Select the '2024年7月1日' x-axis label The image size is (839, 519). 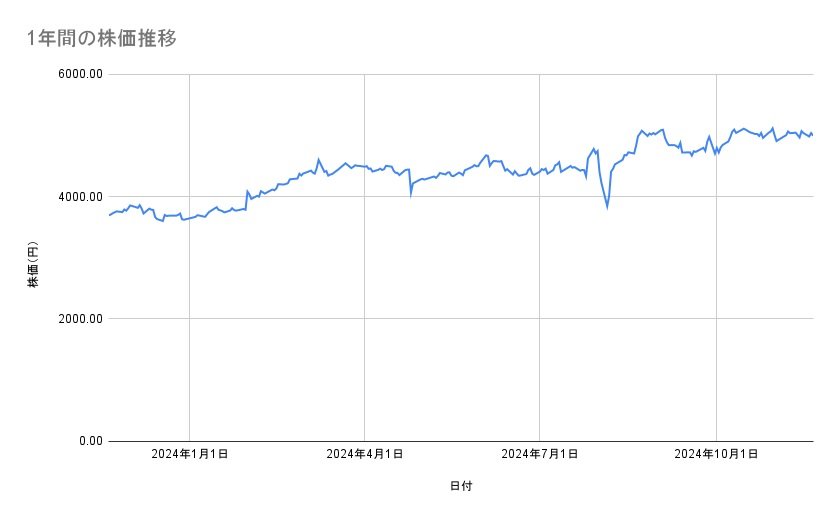pos(540,455)
